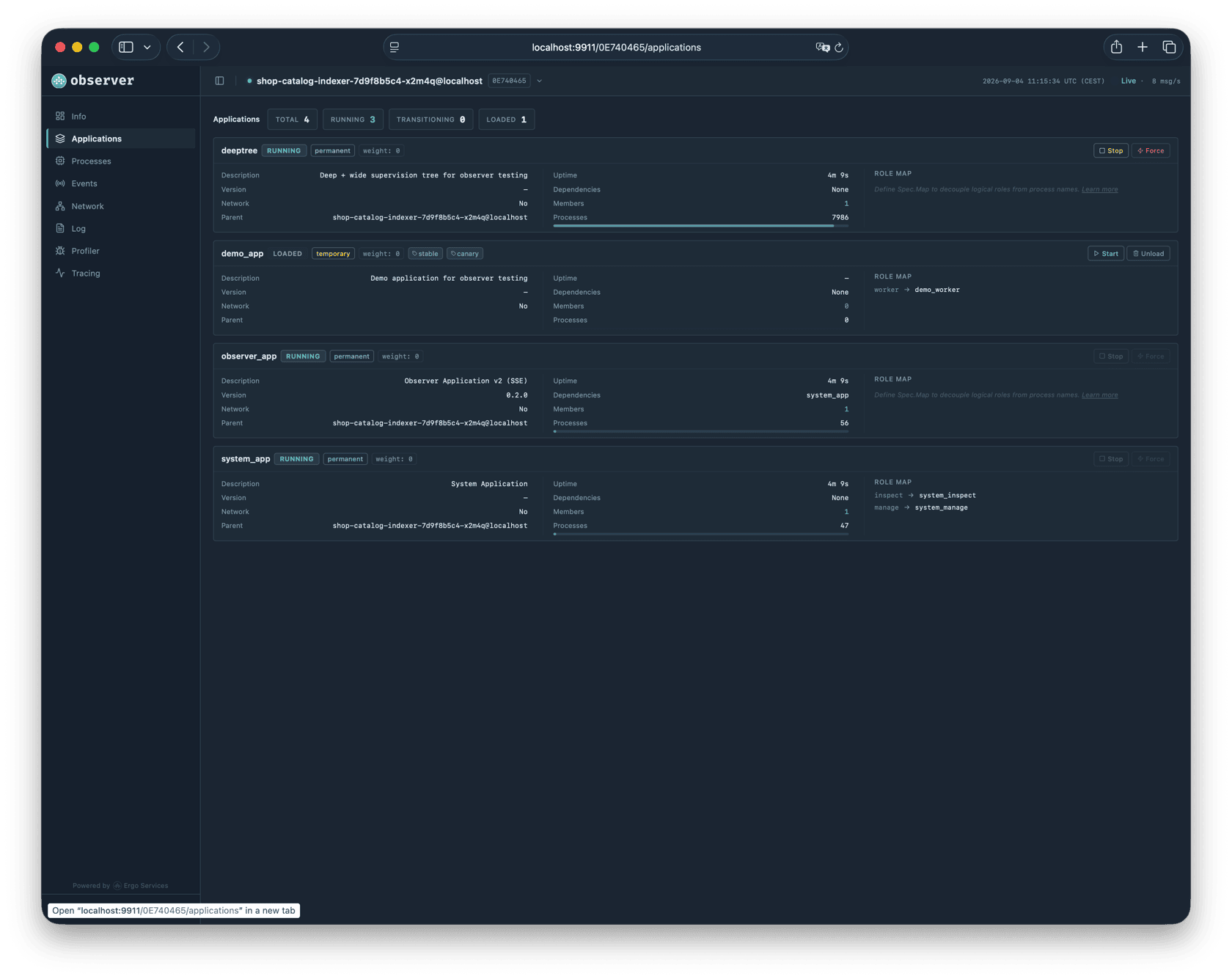Click the Network nodes icon in sidebar
This screenshot has width=1232, height=979.
coord(60,206)
